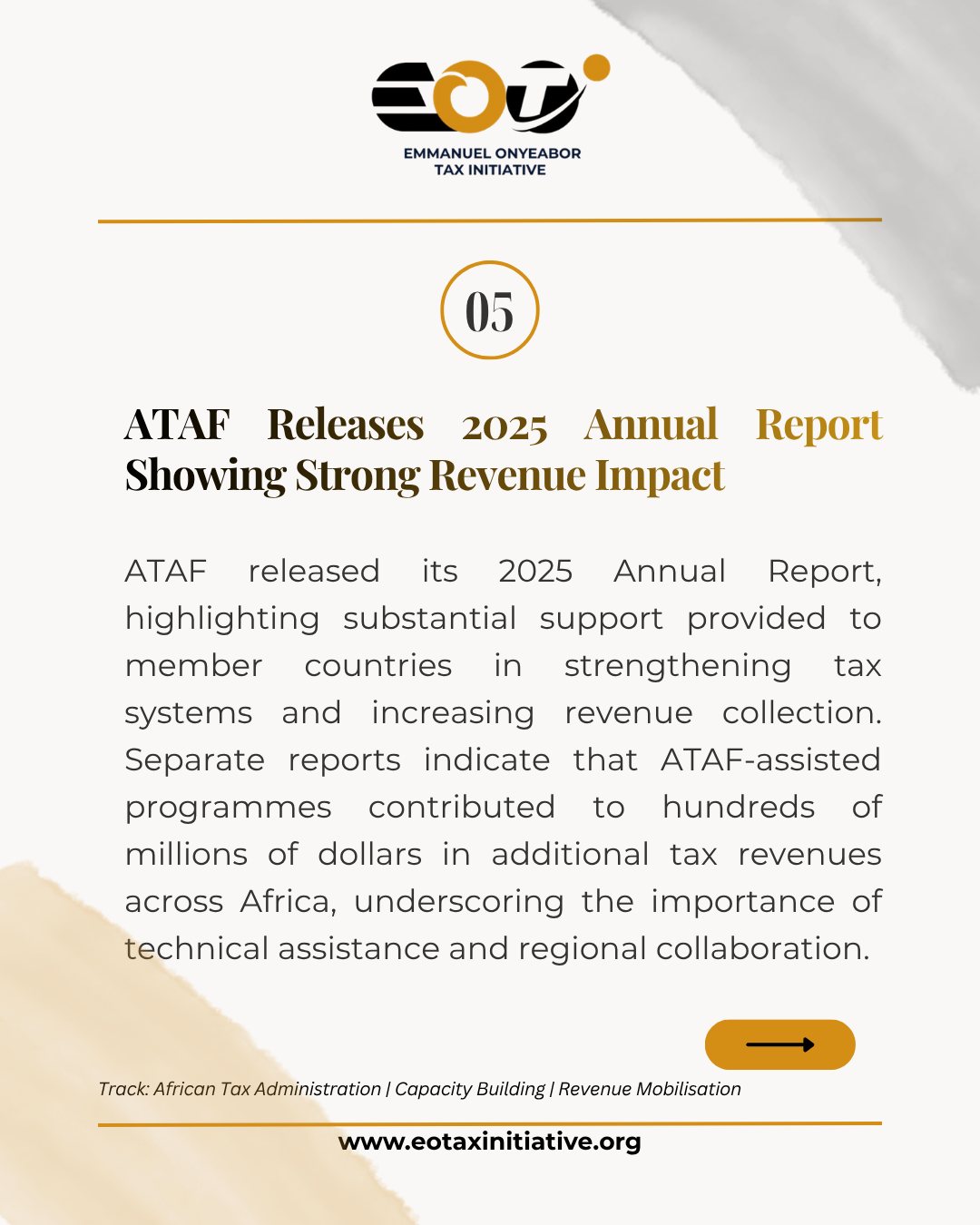The image size is (980, 1225).
Task: Click the circled number 05 badge
Action: [490, 310]
